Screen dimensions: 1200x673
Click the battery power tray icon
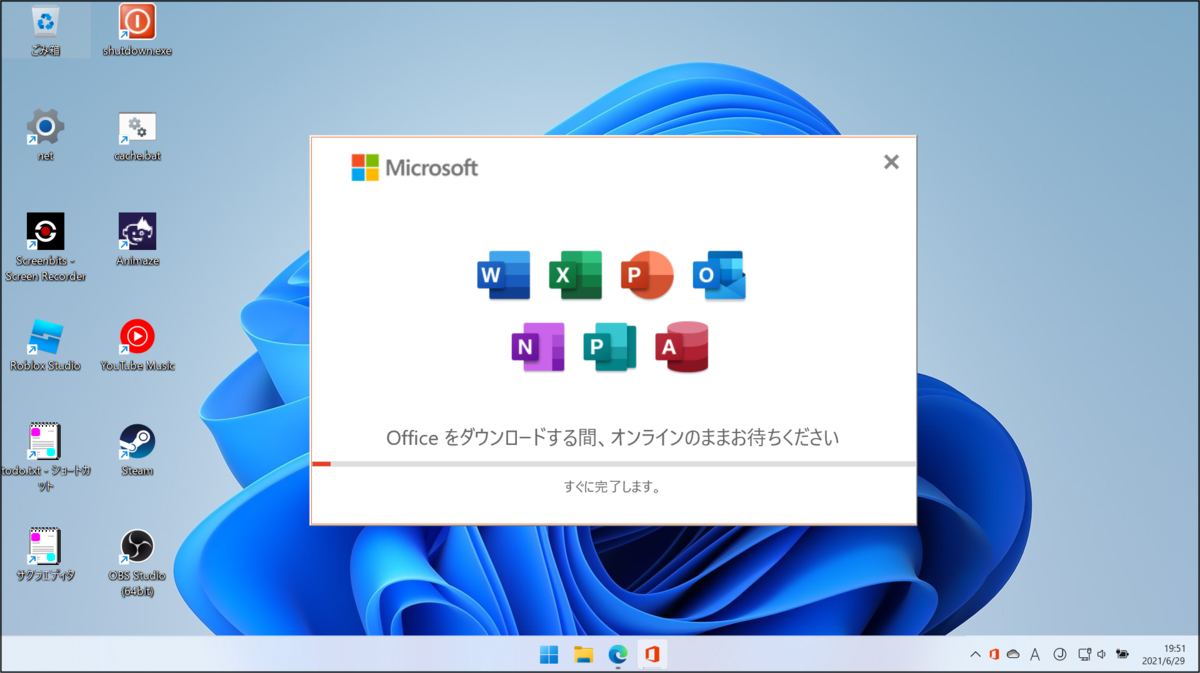1123,655
